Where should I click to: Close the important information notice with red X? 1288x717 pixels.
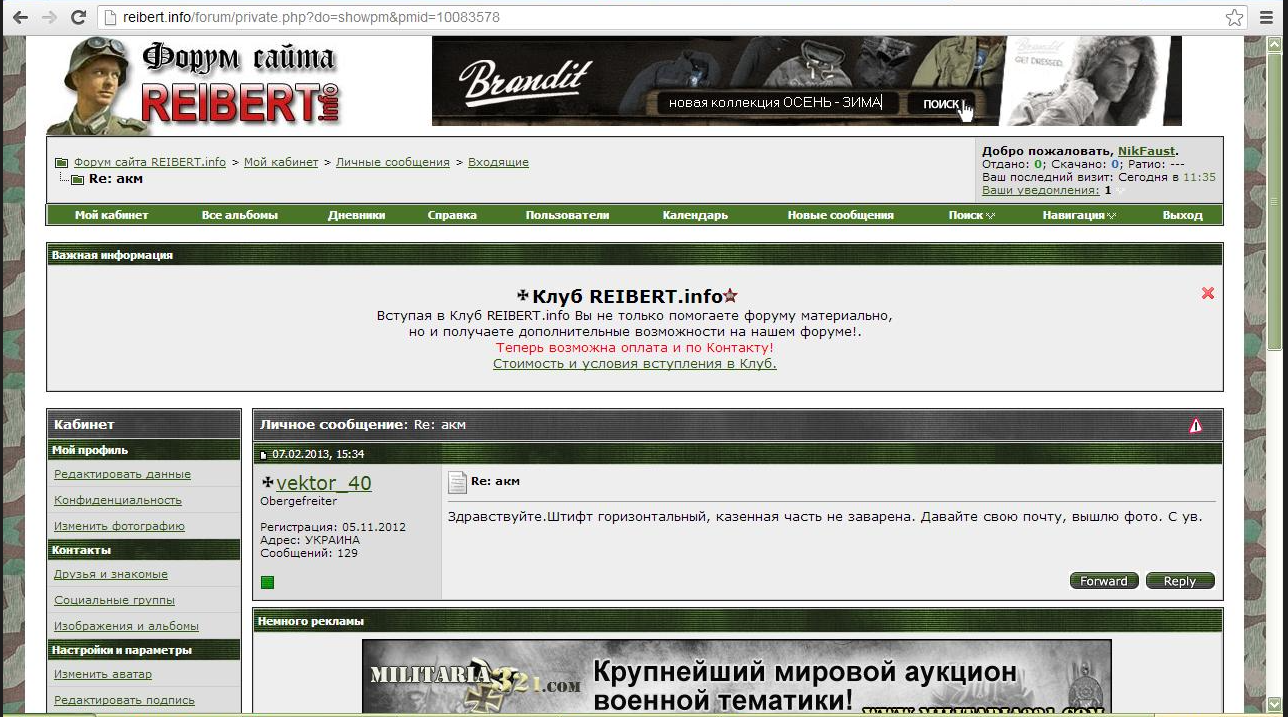[x=1208, y=293]
